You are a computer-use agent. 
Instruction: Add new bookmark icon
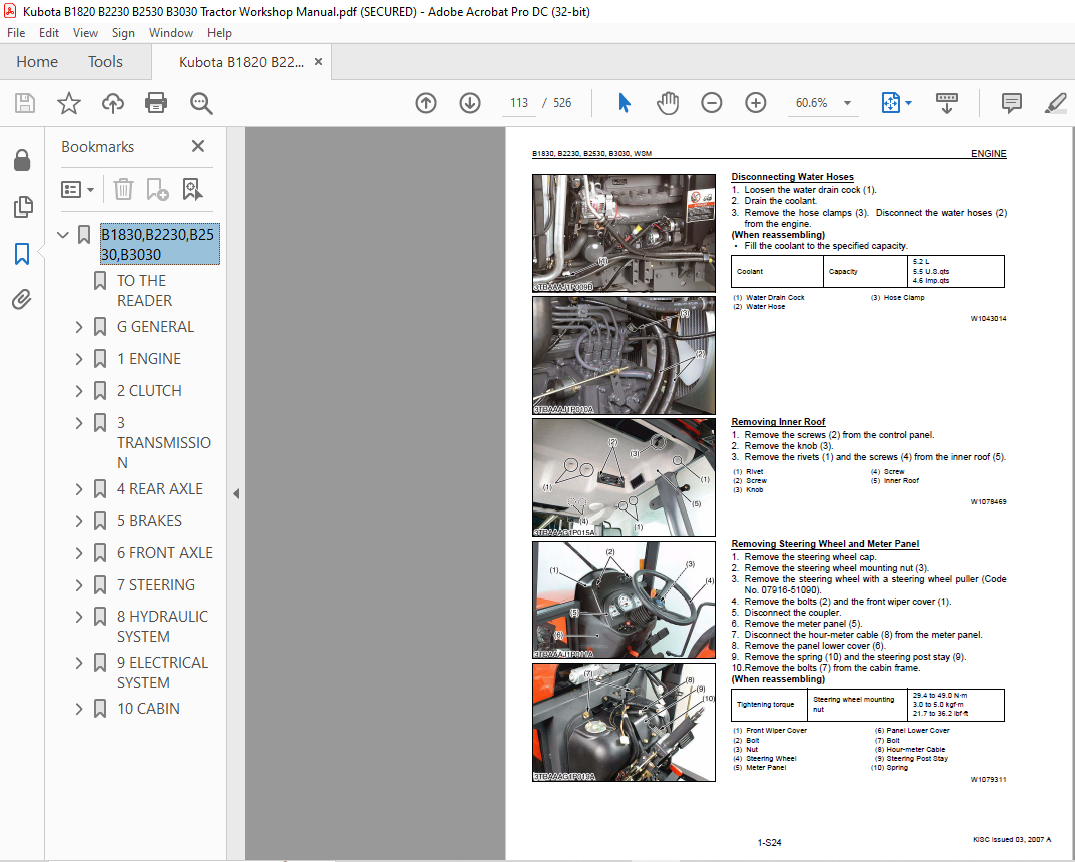(x=157, y=189)
